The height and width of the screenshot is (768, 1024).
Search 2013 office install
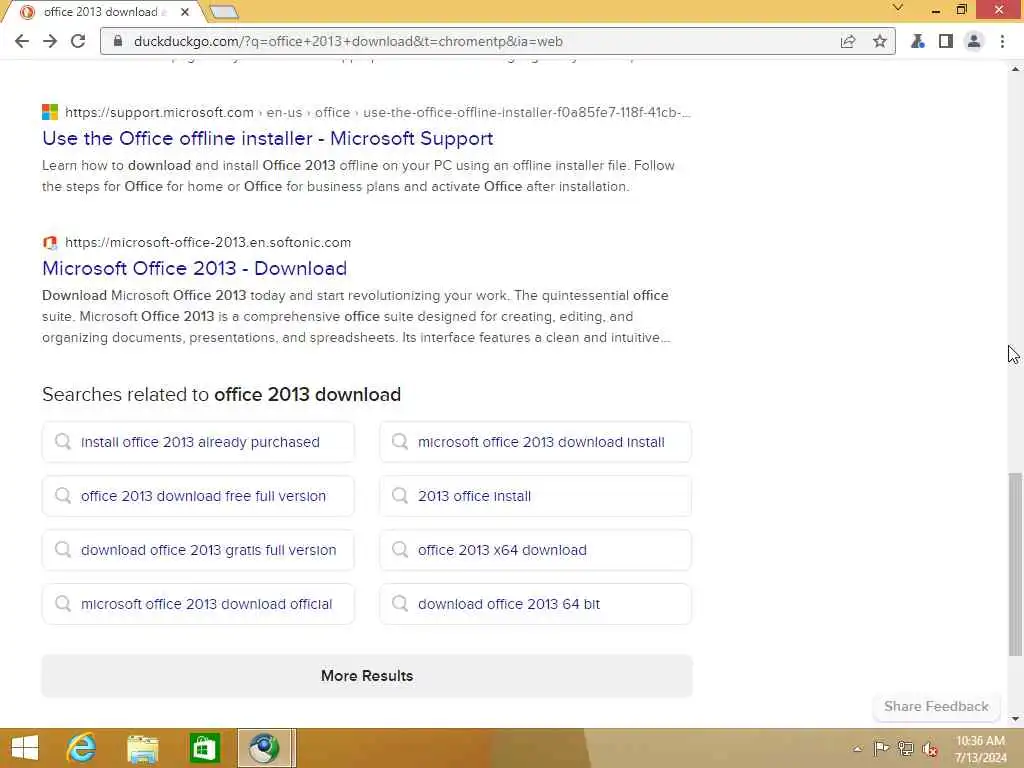535,496
